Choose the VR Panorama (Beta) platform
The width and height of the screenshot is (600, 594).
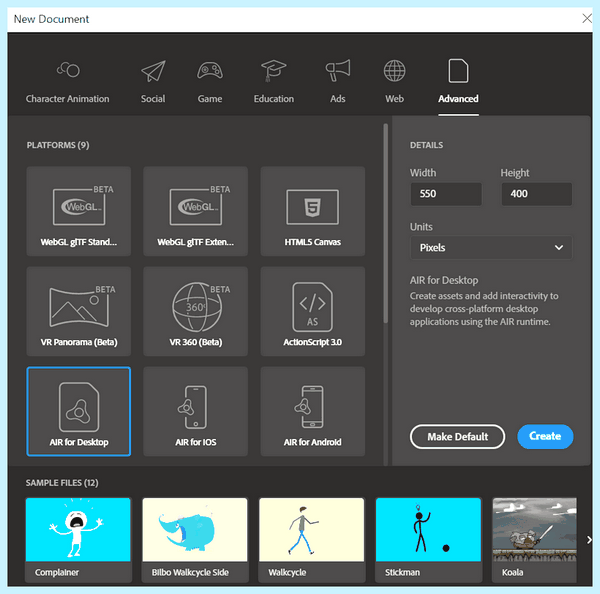[x=79, y=312]
